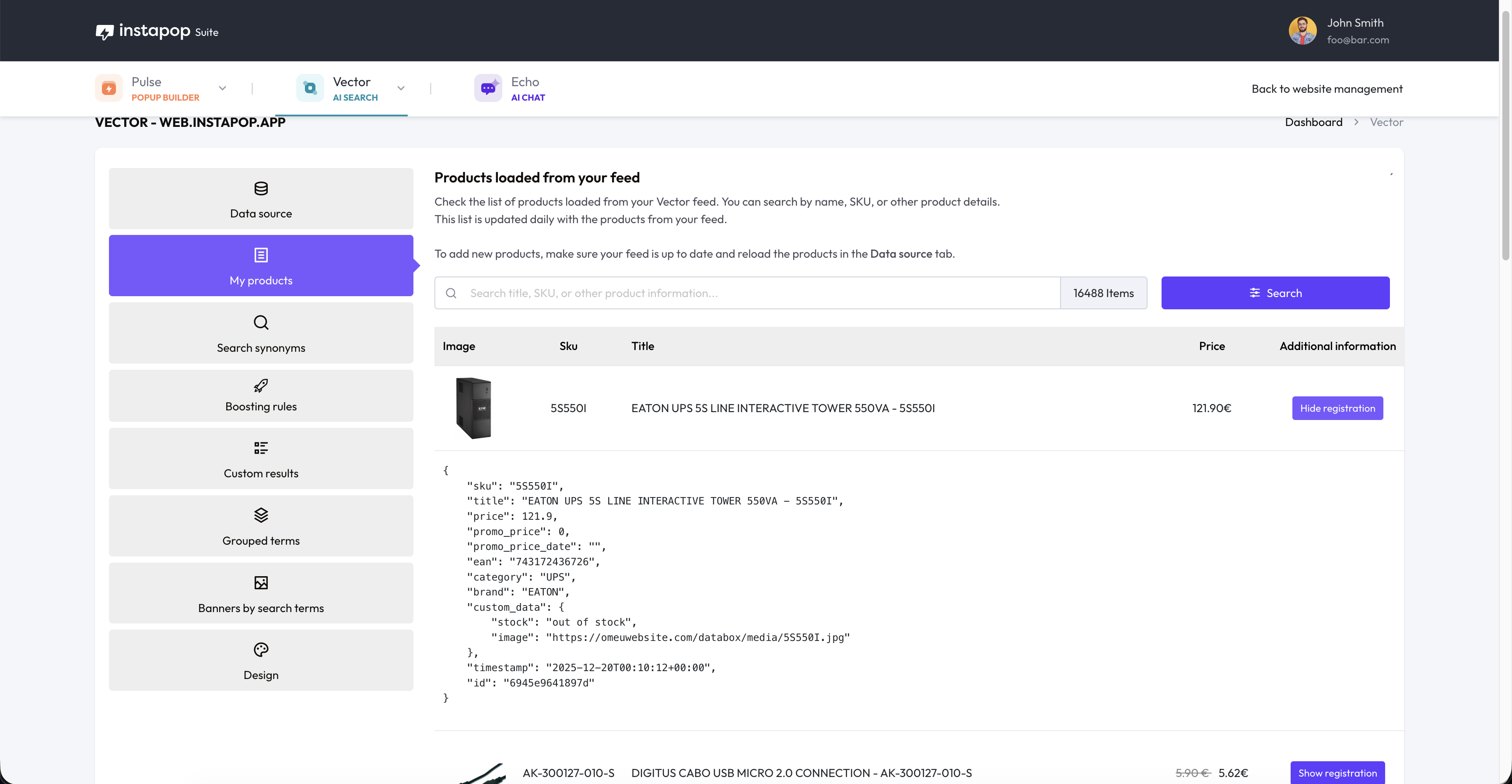
Task: Click Back to website management link
Action: [x=1326, y=89]
